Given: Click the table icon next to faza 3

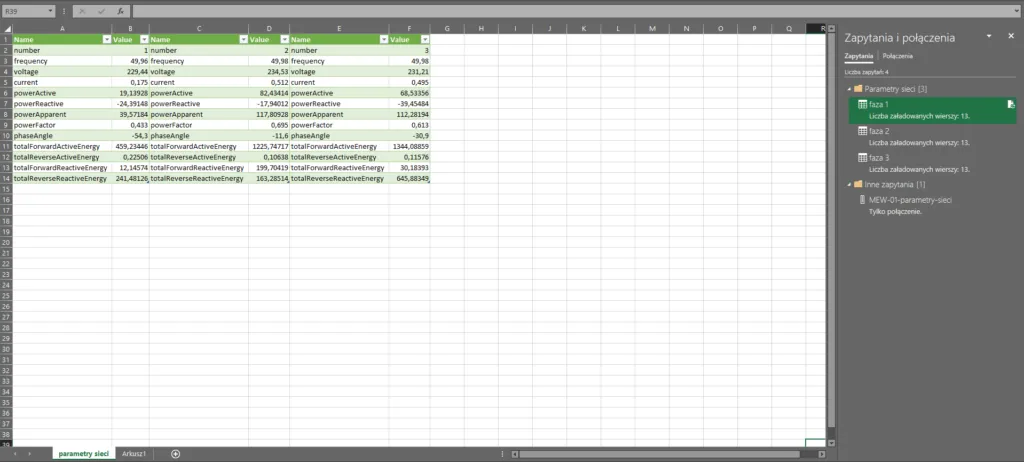Looking at the screenshot, I should coord(862,158).
